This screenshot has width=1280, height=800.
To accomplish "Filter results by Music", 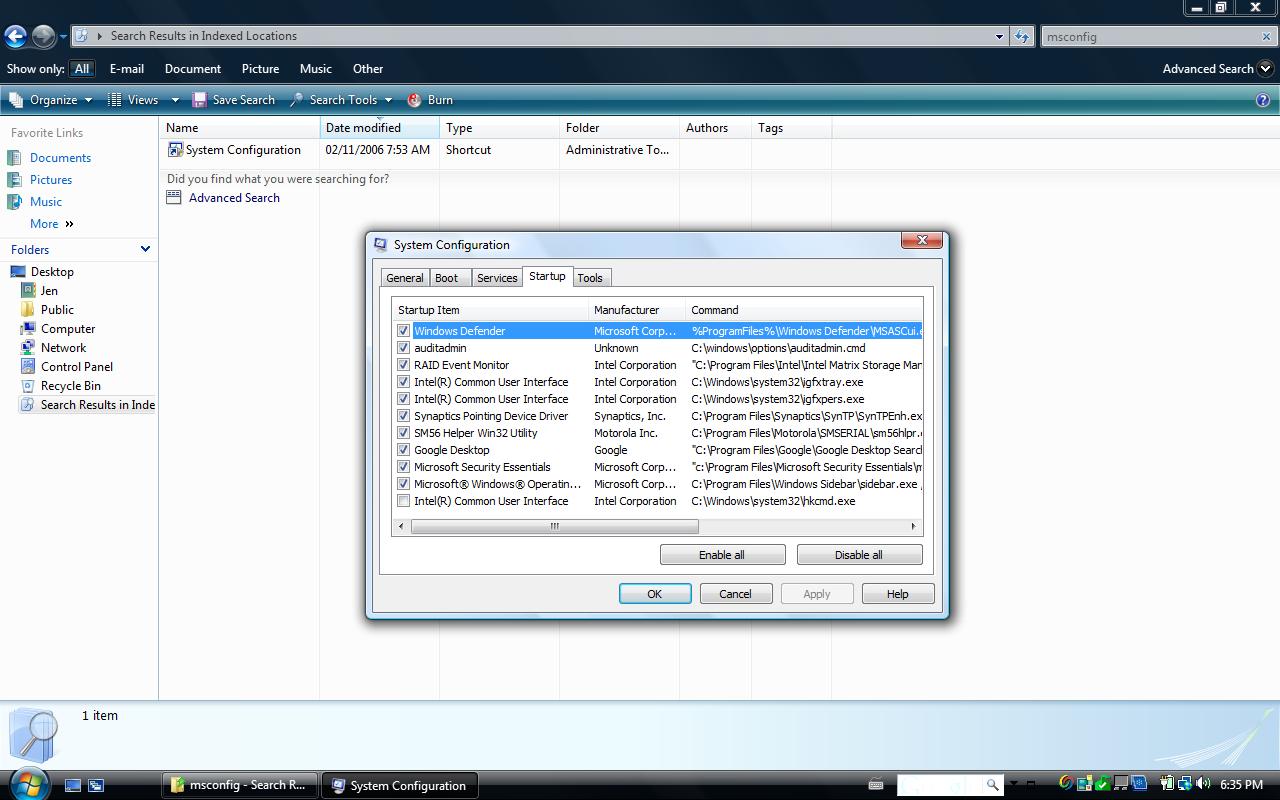I will pyautogui.click(x=316, y=69).
